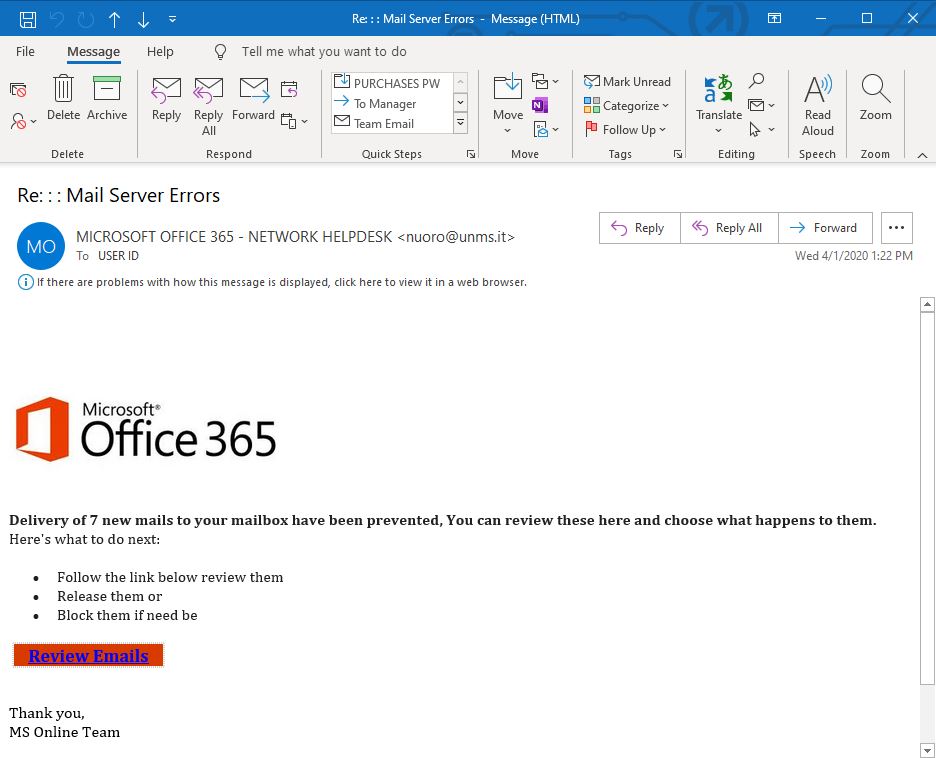Click the USER ID recipient

click(x=118, y=256)
